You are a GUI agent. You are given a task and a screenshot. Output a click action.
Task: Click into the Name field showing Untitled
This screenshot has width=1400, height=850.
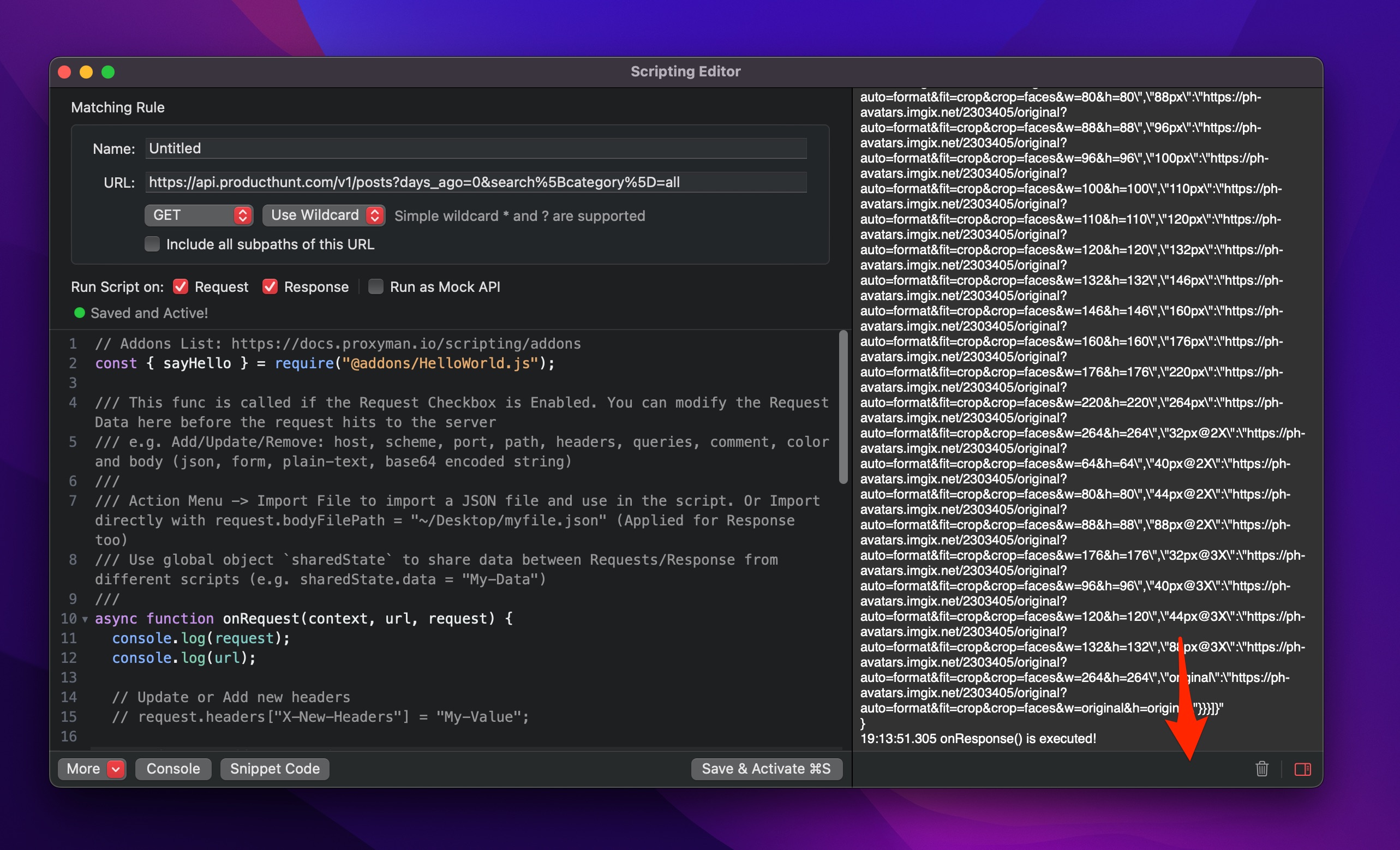point(475,148)
